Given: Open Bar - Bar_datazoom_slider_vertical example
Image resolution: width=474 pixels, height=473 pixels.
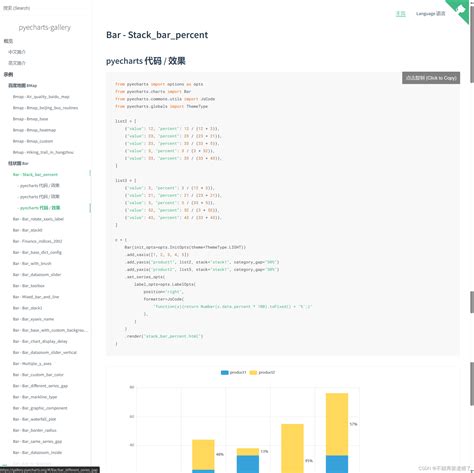Looking at the screenshot, I should tap(45, 352).
